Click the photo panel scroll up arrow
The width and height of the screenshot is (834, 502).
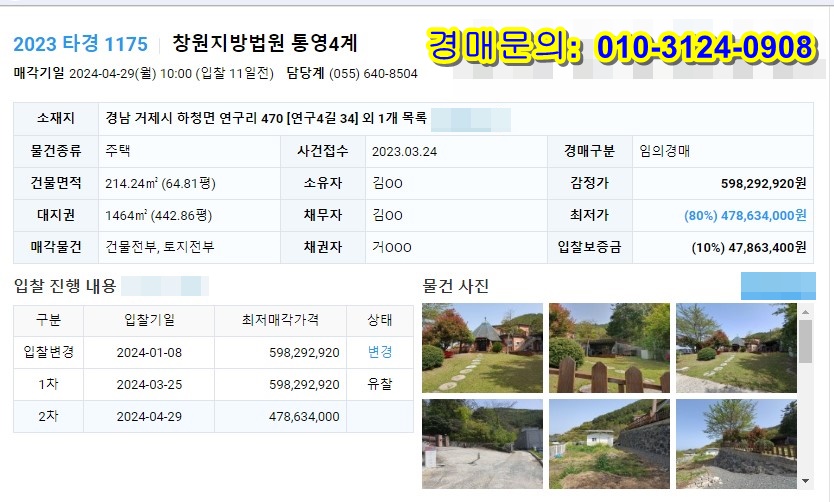point(805,312)
